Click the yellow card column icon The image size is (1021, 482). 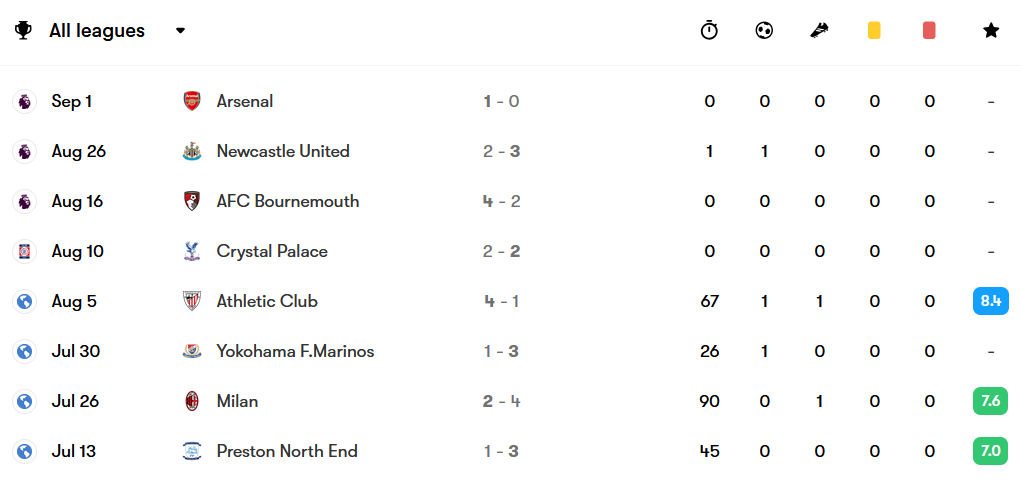(x=874, y=31)
